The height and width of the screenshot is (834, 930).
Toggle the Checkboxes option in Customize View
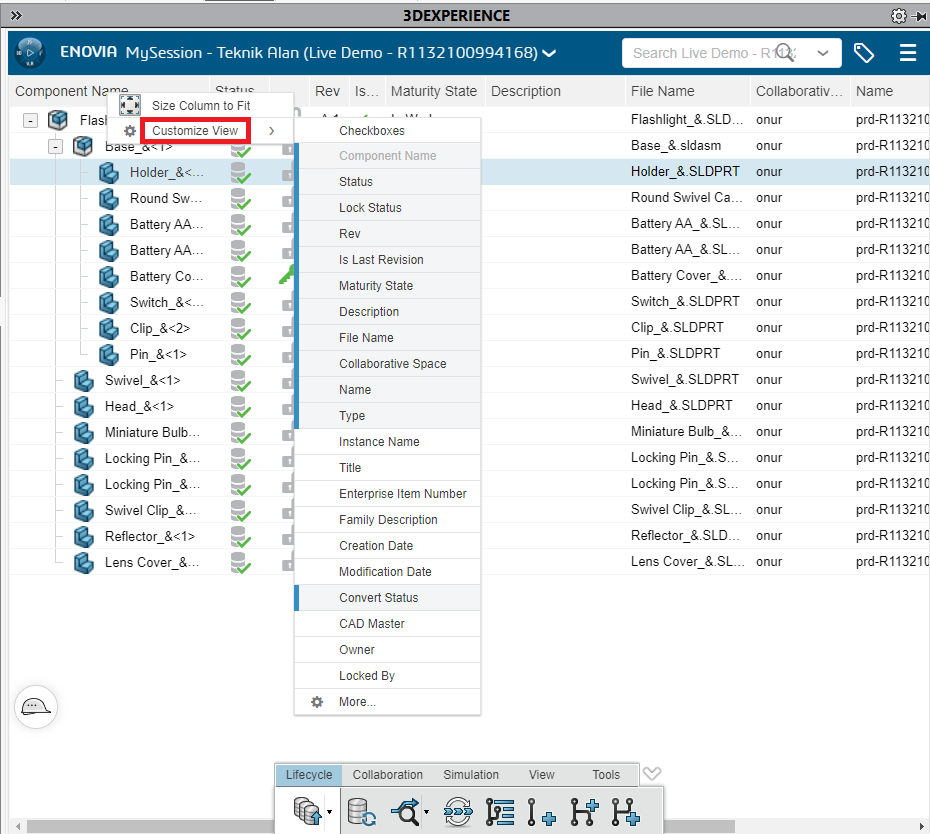point(372,131)
